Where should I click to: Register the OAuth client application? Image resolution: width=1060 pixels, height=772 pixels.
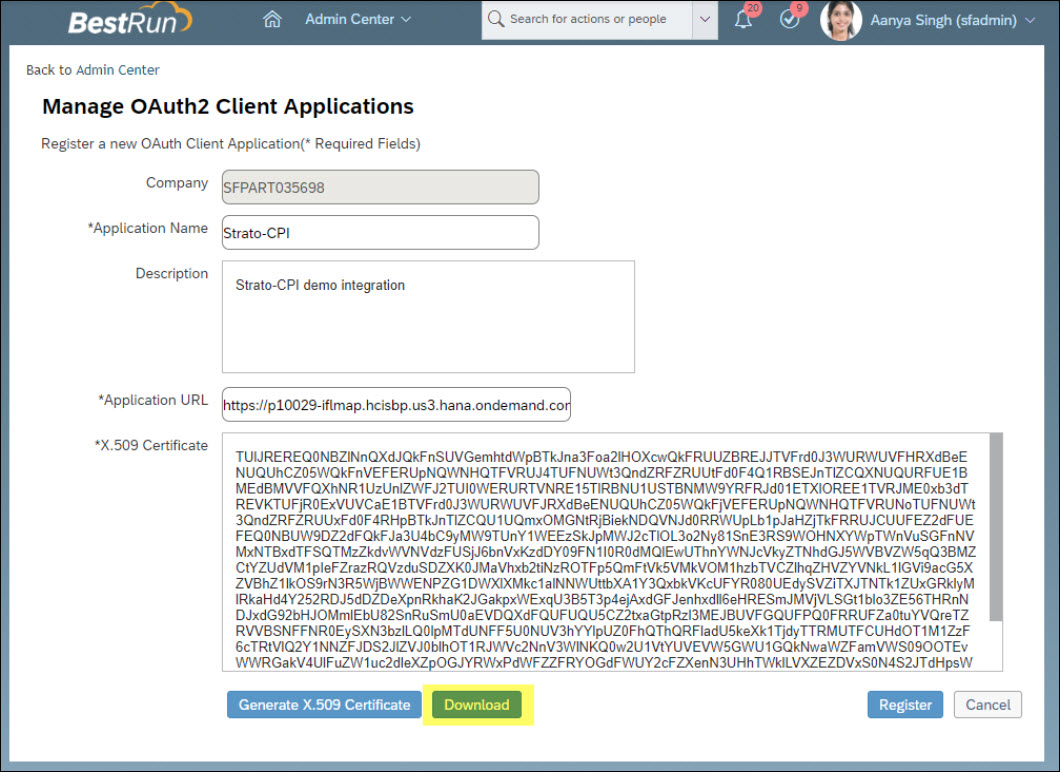[x=905, y=705]
